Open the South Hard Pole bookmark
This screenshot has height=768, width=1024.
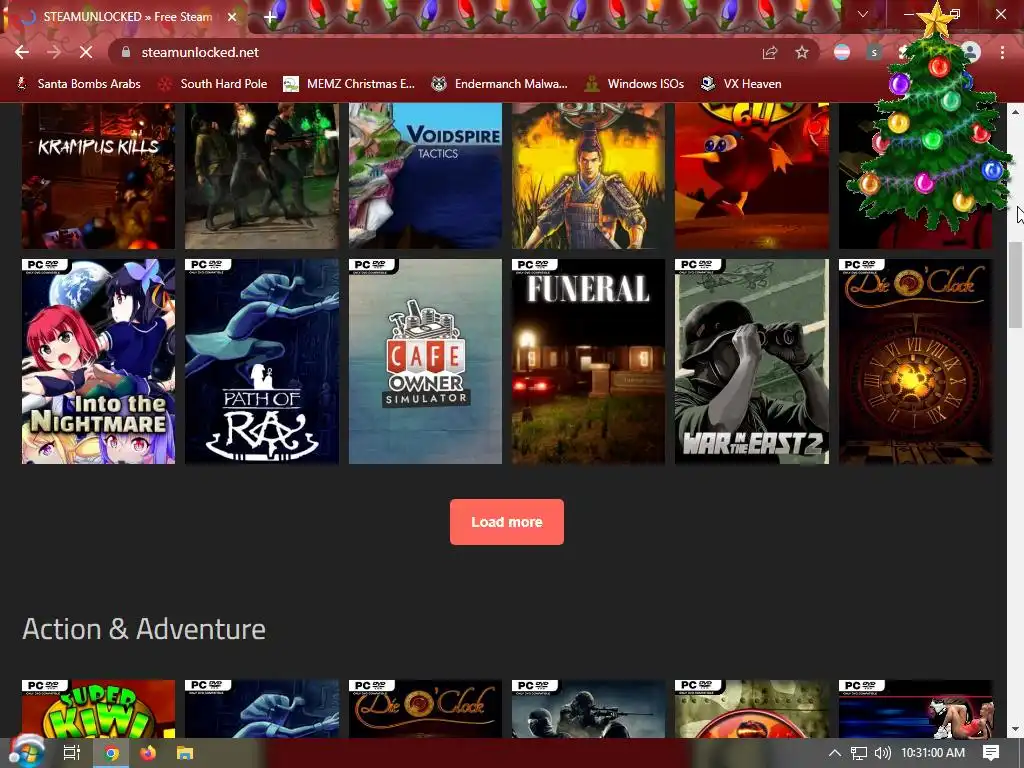click(214, 84)
